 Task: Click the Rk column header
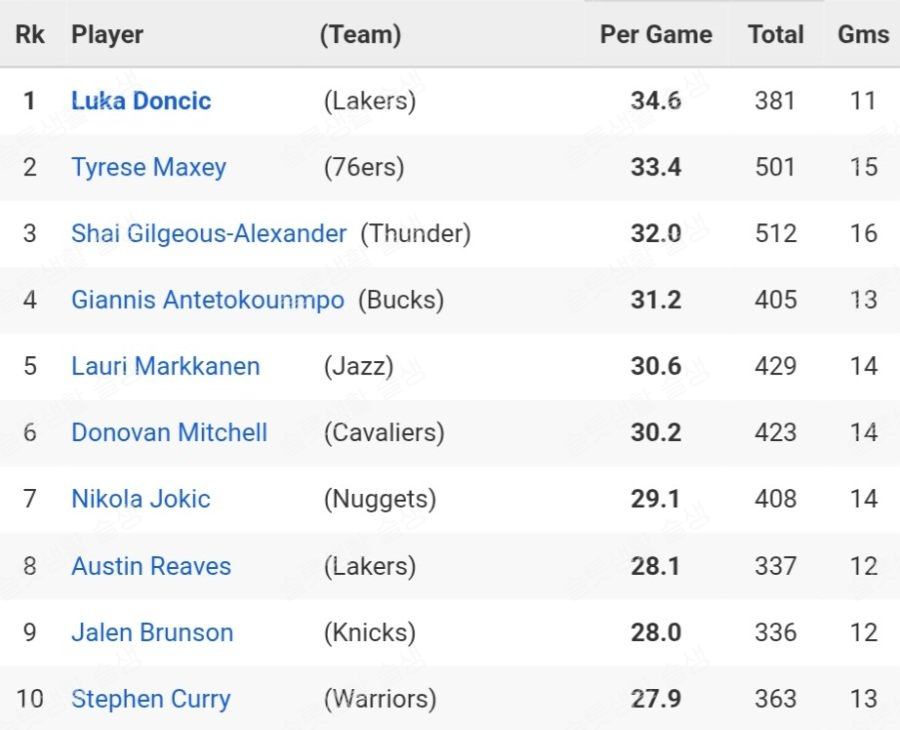click(x=30, y=35)
